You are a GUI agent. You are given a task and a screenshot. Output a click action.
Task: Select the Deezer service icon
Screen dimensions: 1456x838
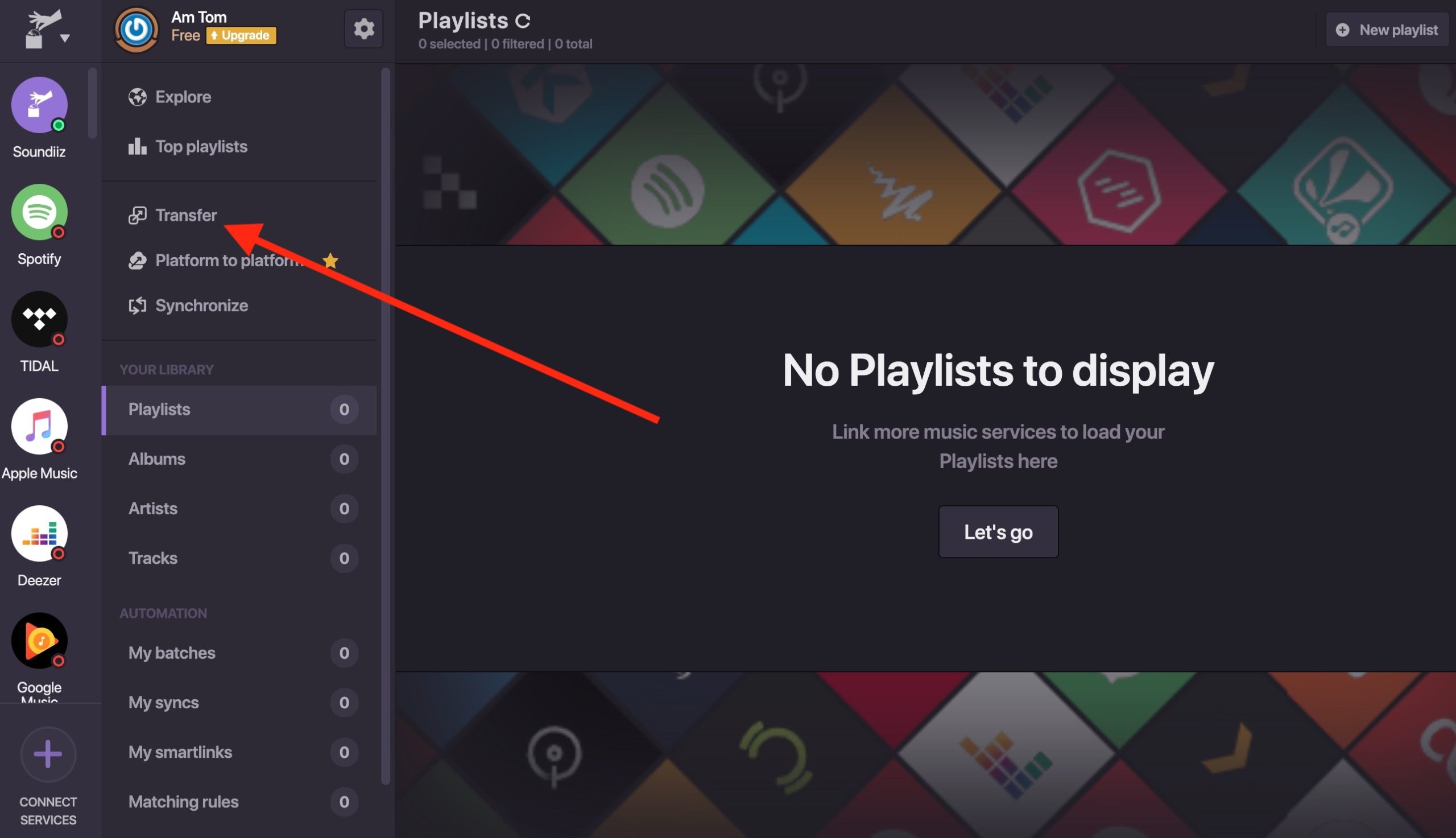pos(39,534)
